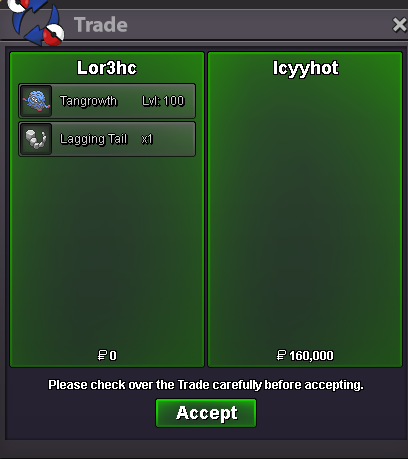Image resolution: width=408 pixels, height=459 pixels.
Task: Click the Lor3hc player name header
Action: pyautogui.click(x=107, y=68)
